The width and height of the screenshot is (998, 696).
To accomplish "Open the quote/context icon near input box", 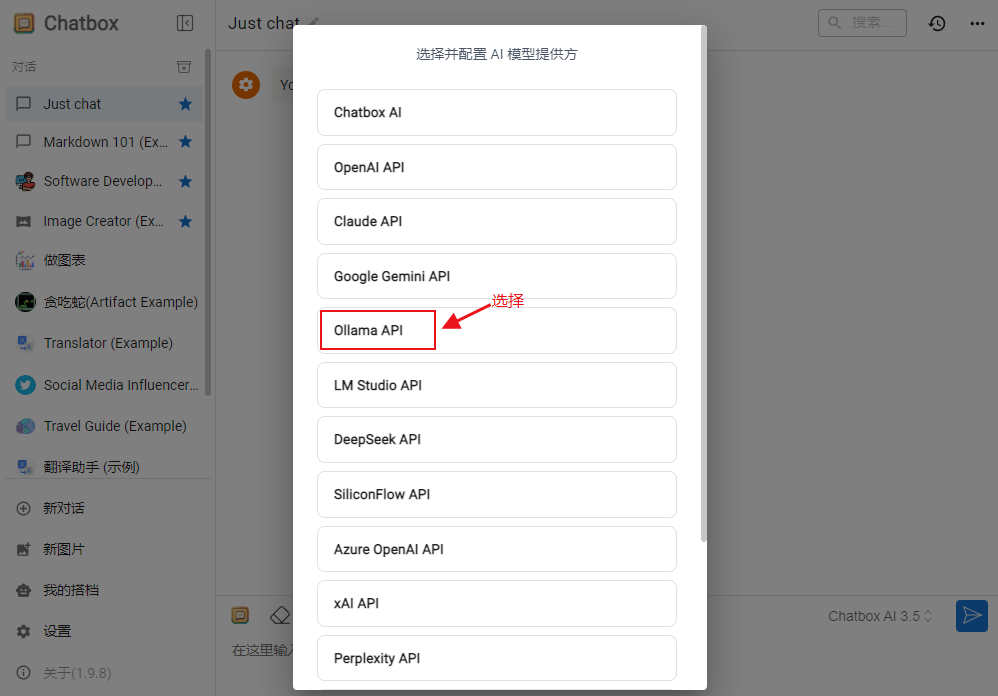I will coord(240,615).
